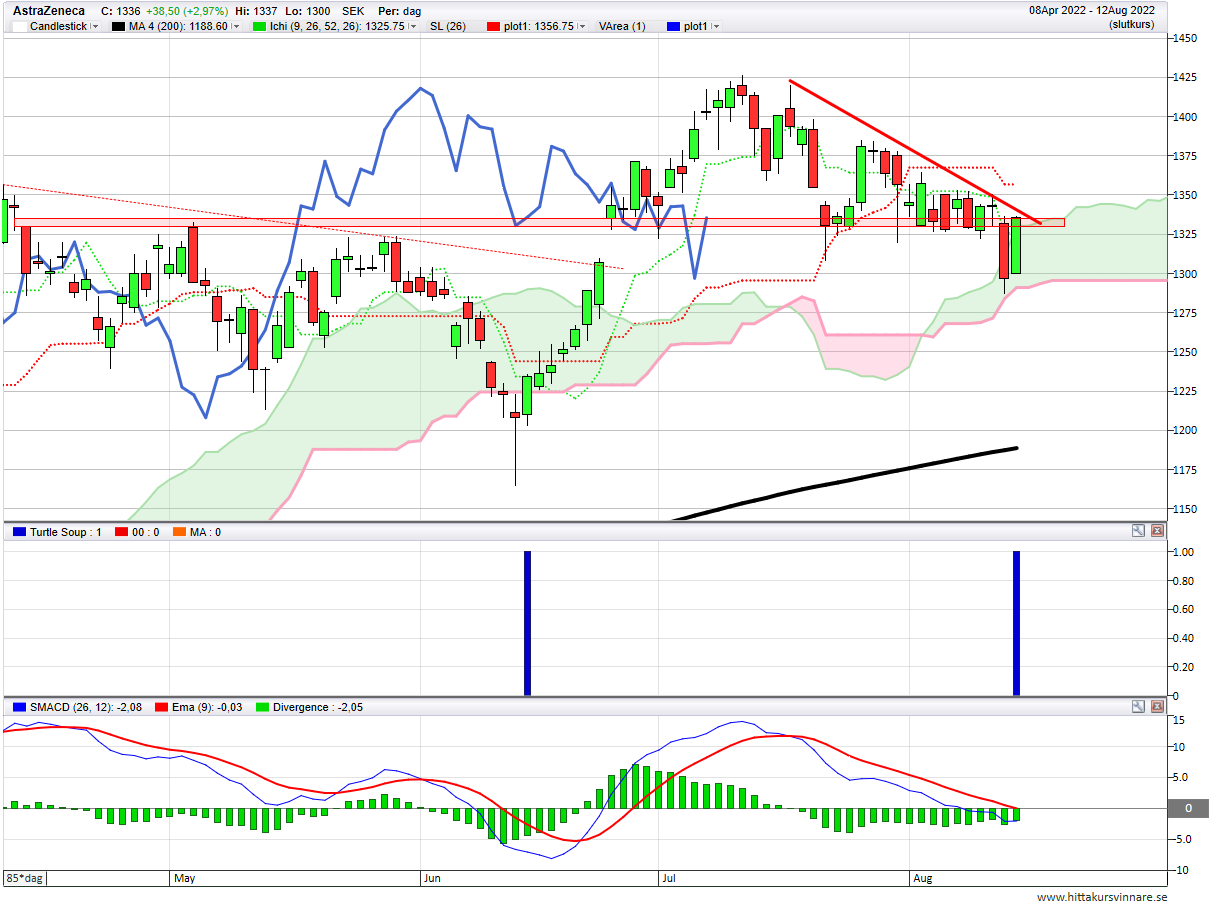
Task: Click the Aug label on time axis
Action: click(922, 878)
